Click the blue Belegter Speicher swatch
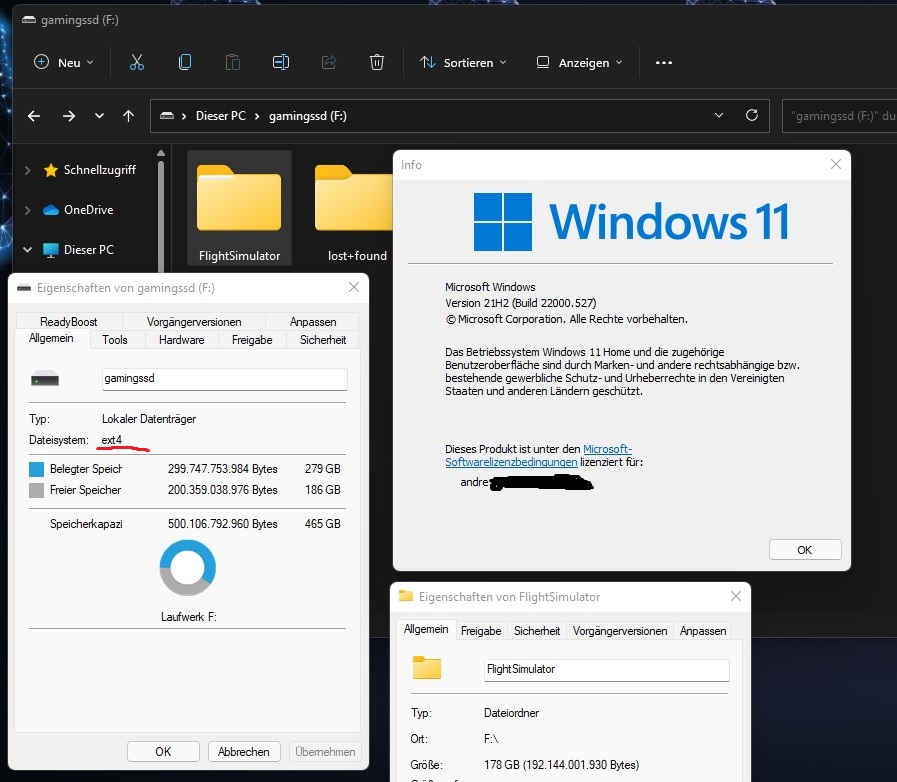 pyautogui.click(x=37, y=469)
